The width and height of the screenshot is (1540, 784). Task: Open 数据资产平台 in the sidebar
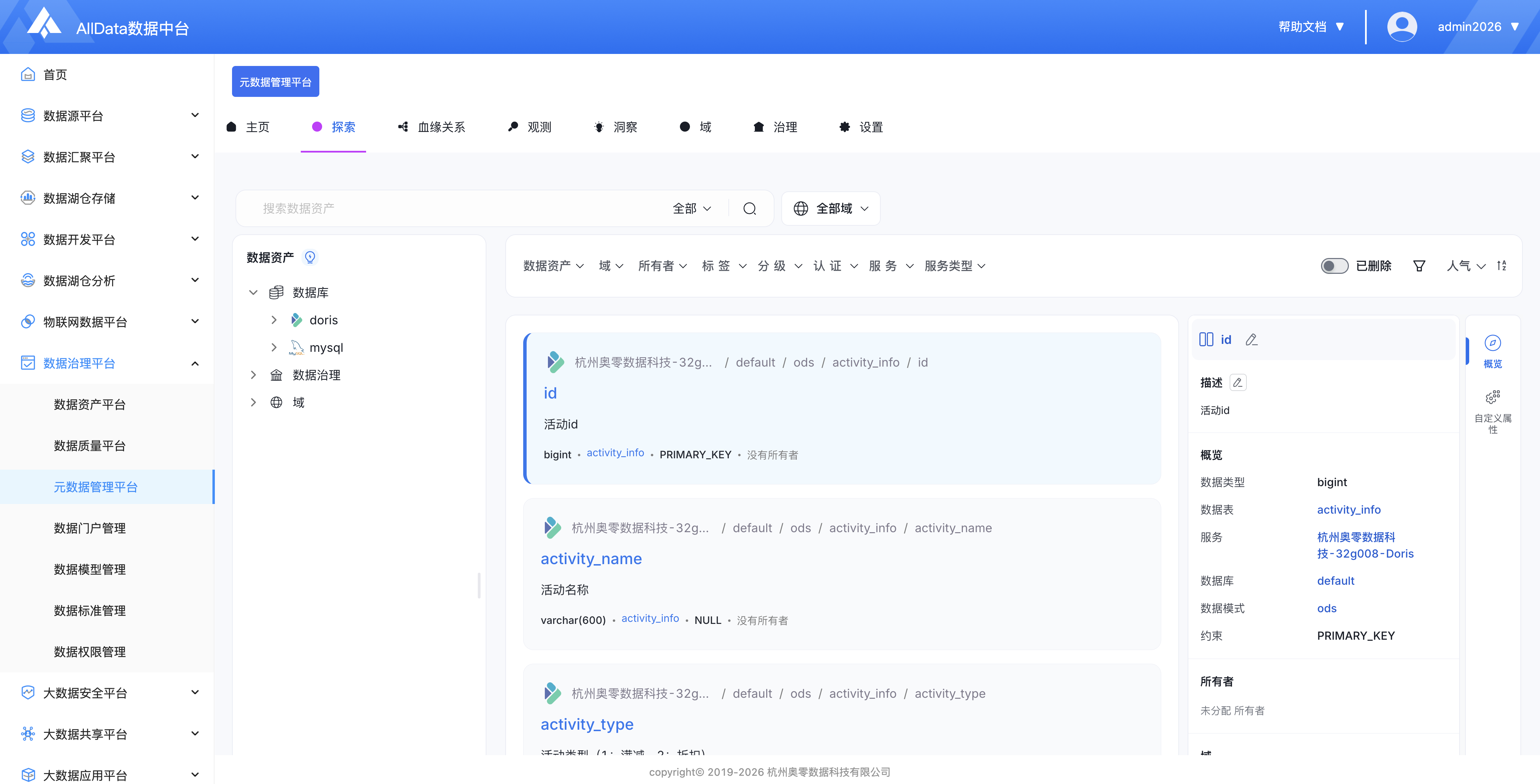90,405
